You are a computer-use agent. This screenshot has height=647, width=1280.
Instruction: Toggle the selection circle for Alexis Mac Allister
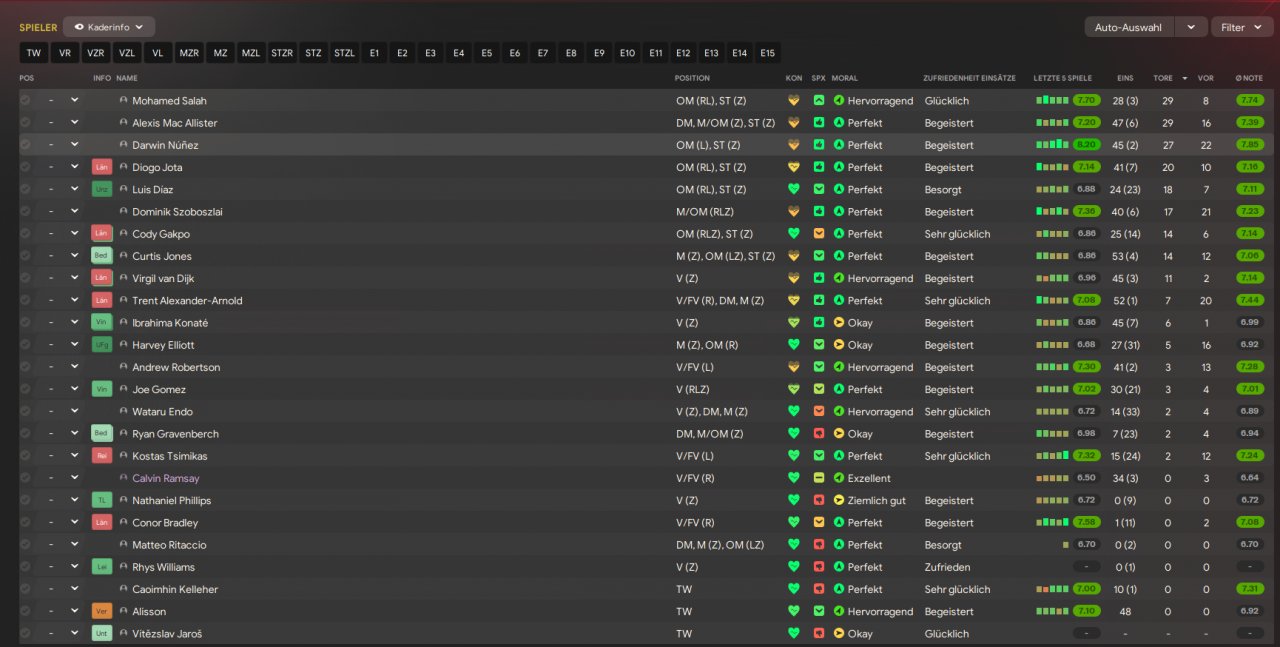coord(25,122)
